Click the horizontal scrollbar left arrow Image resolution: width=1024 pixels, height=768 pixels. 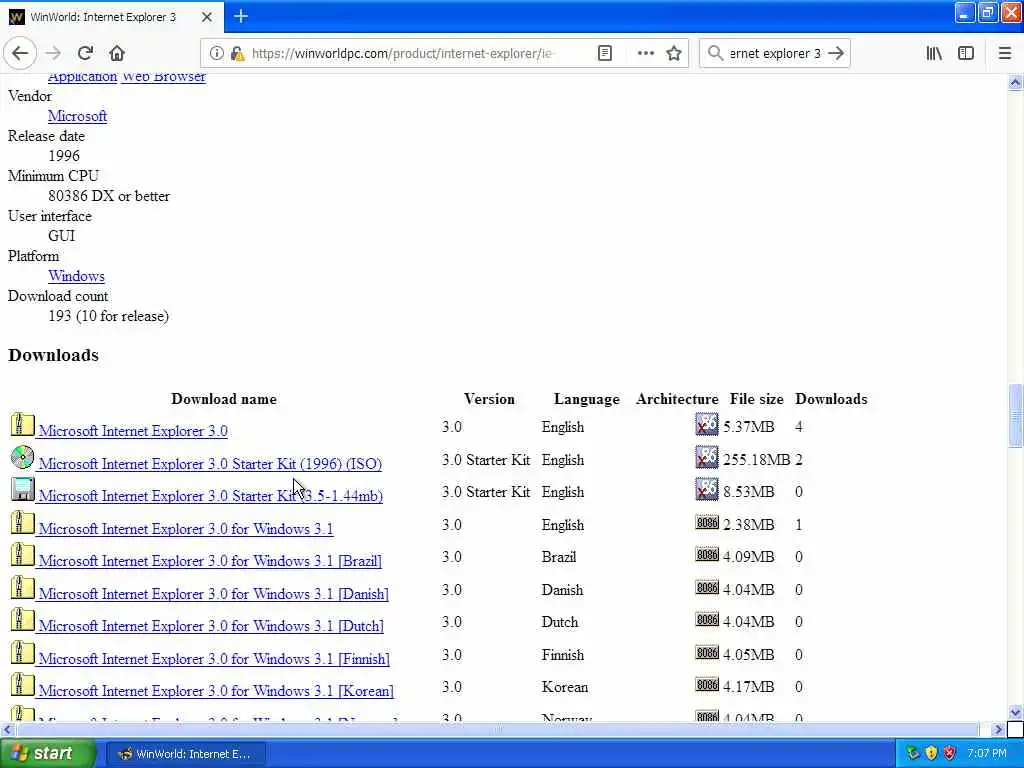tap(7, 729)
